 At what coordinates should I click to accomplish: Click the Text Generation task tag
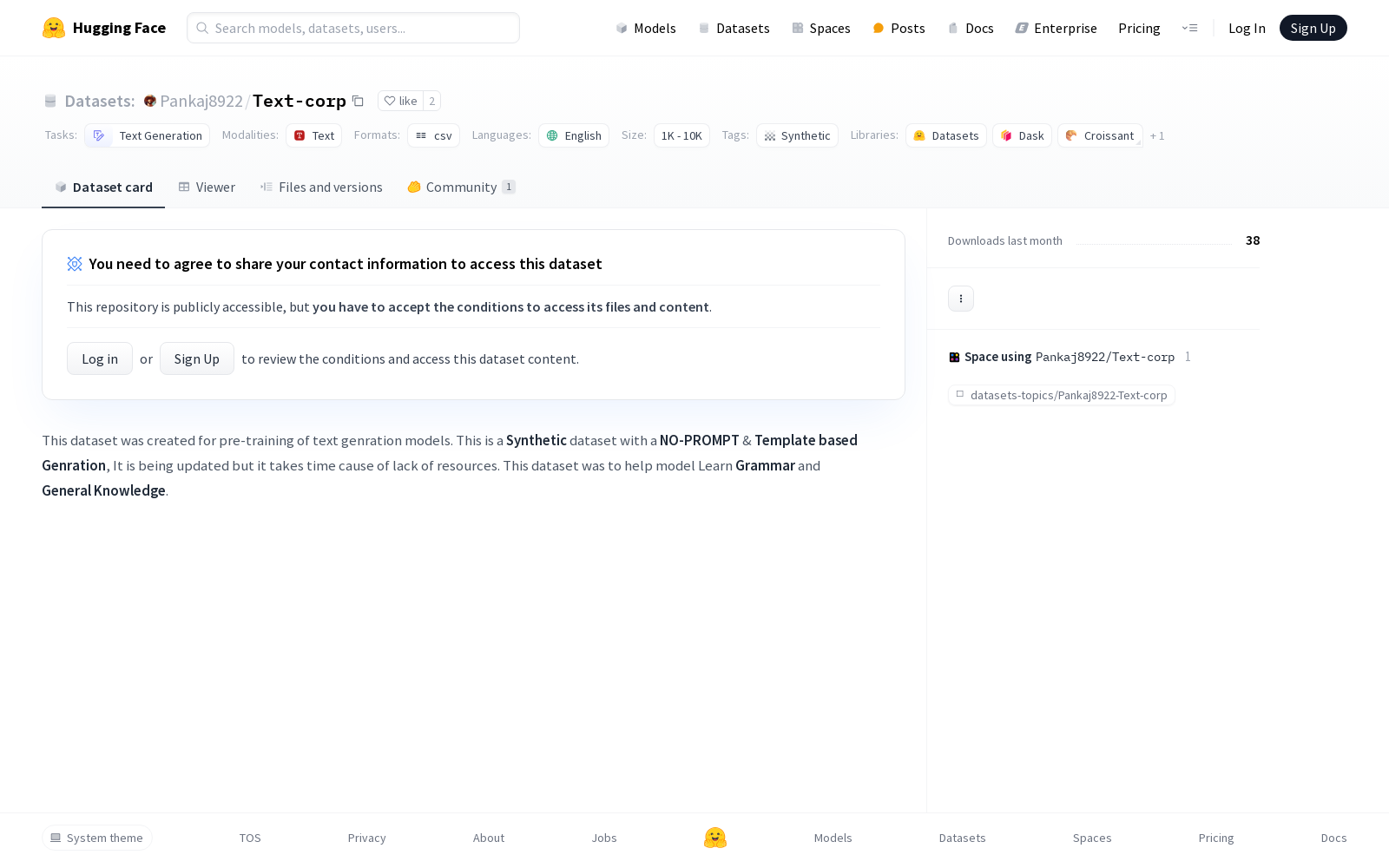(x=148, y=135)
